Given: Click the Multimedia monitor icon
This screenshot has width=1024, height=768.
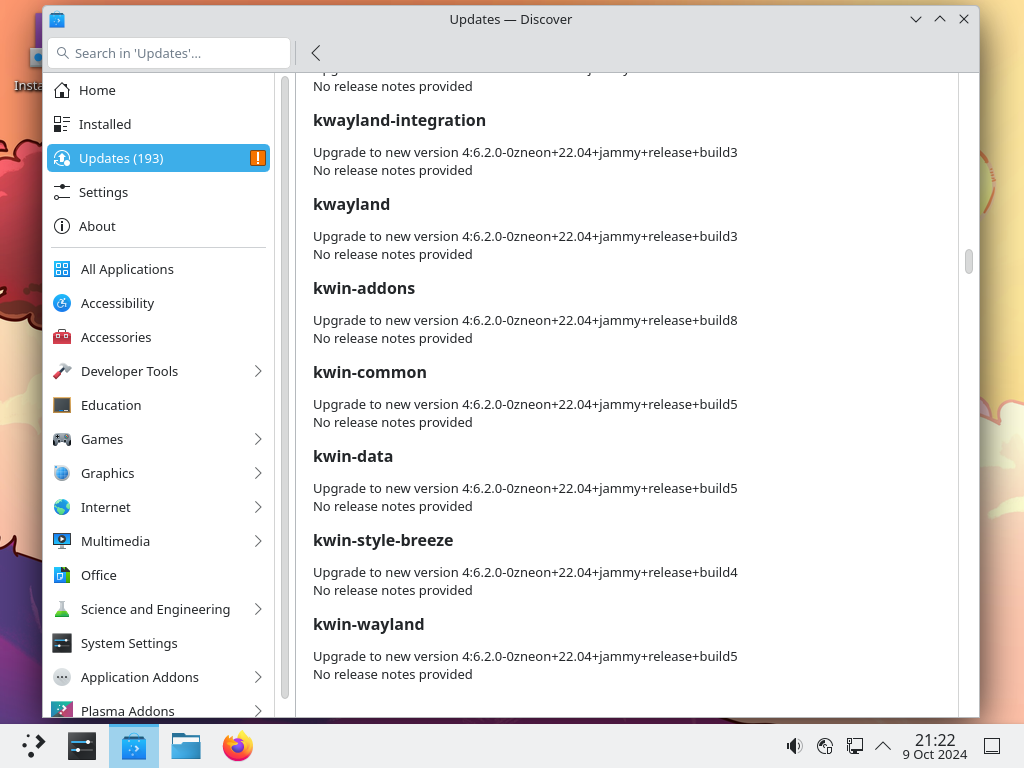Looking at the screenshot, I should 62,541.
